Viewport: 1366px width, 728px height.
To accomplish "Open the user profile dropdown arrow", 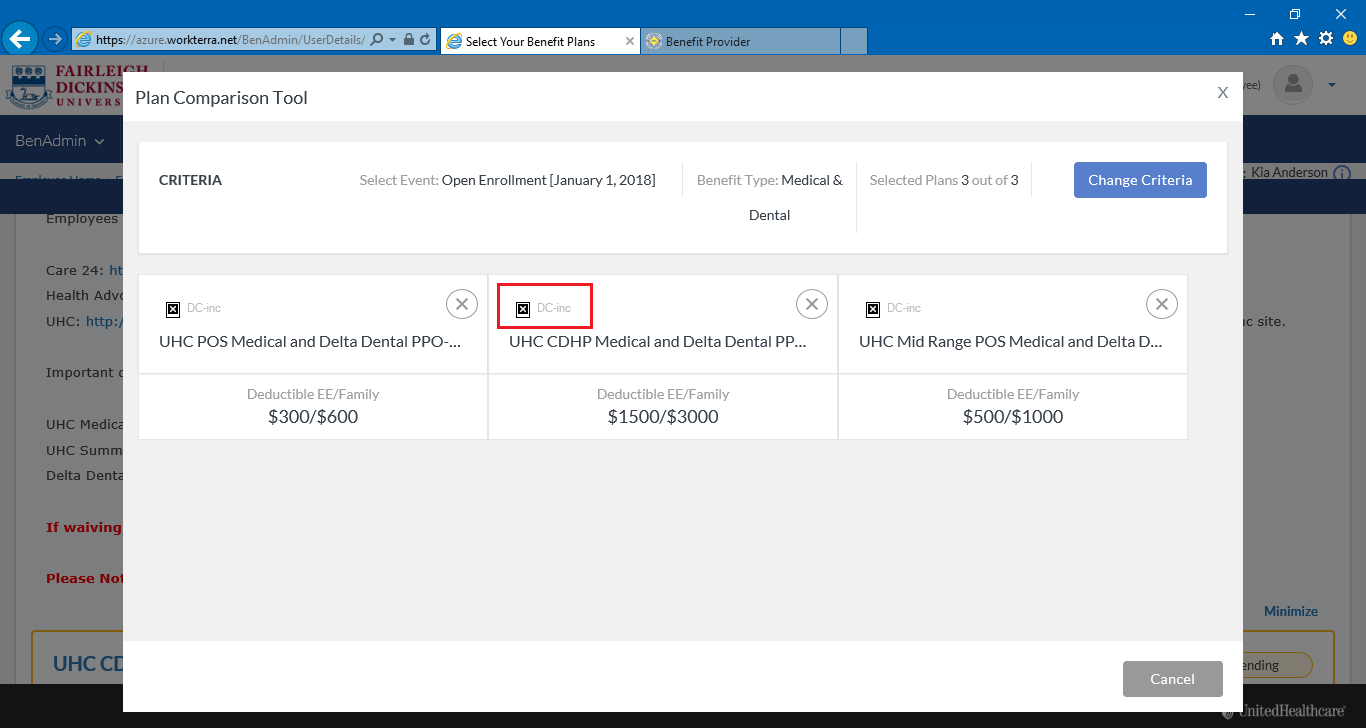I will coord(1332,85).
